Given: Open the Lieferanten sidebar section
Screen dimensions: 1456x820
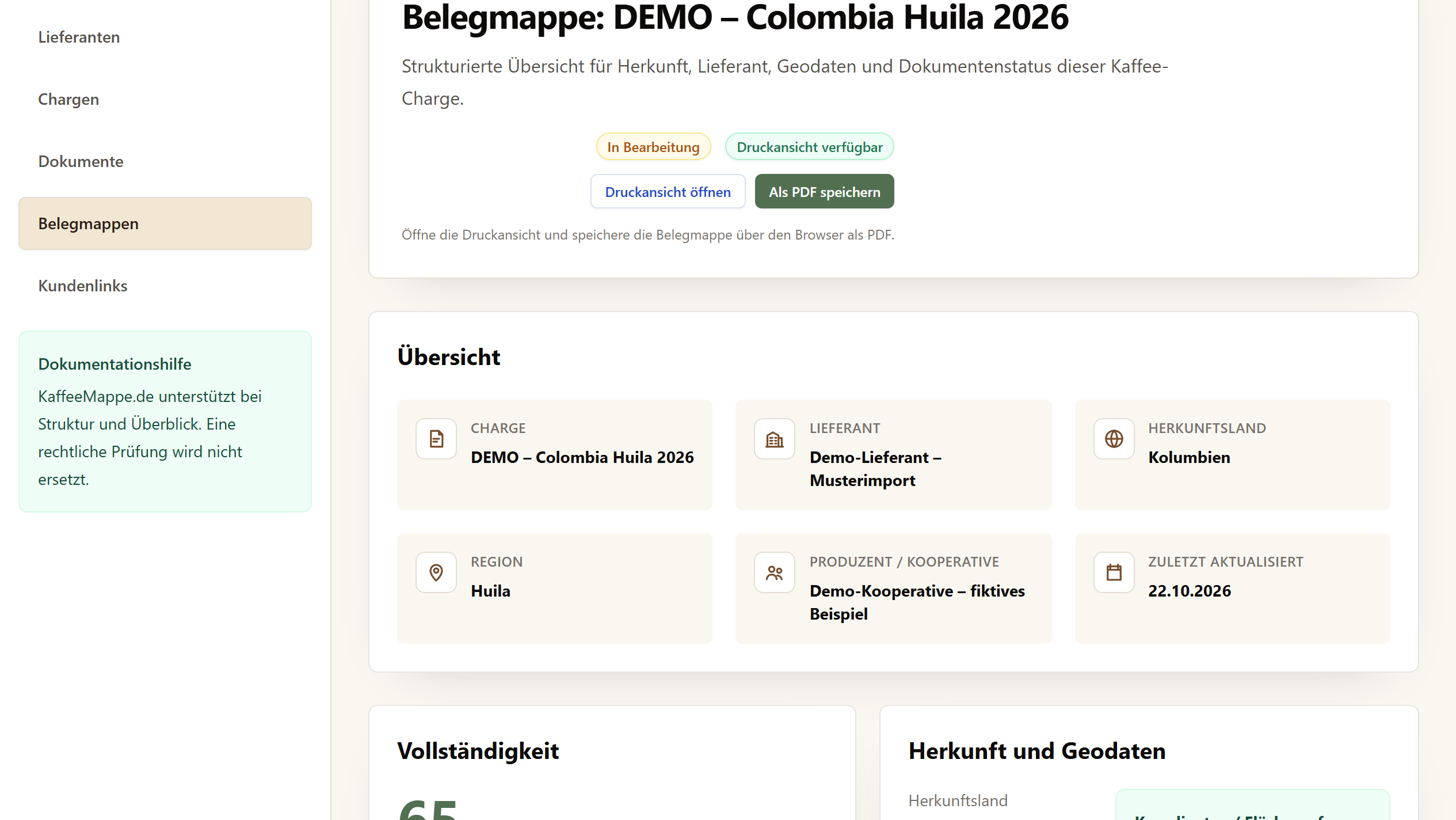Looking at the screenshot, I should (165, 37).
